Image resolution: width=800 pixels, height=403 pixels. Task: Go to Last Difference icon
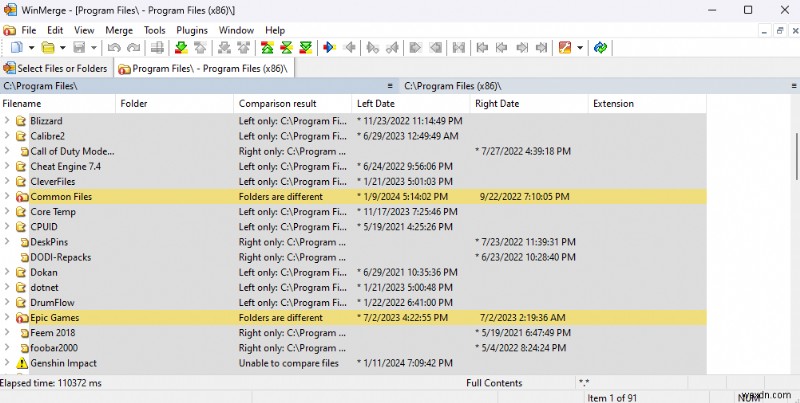click(306, 48)
